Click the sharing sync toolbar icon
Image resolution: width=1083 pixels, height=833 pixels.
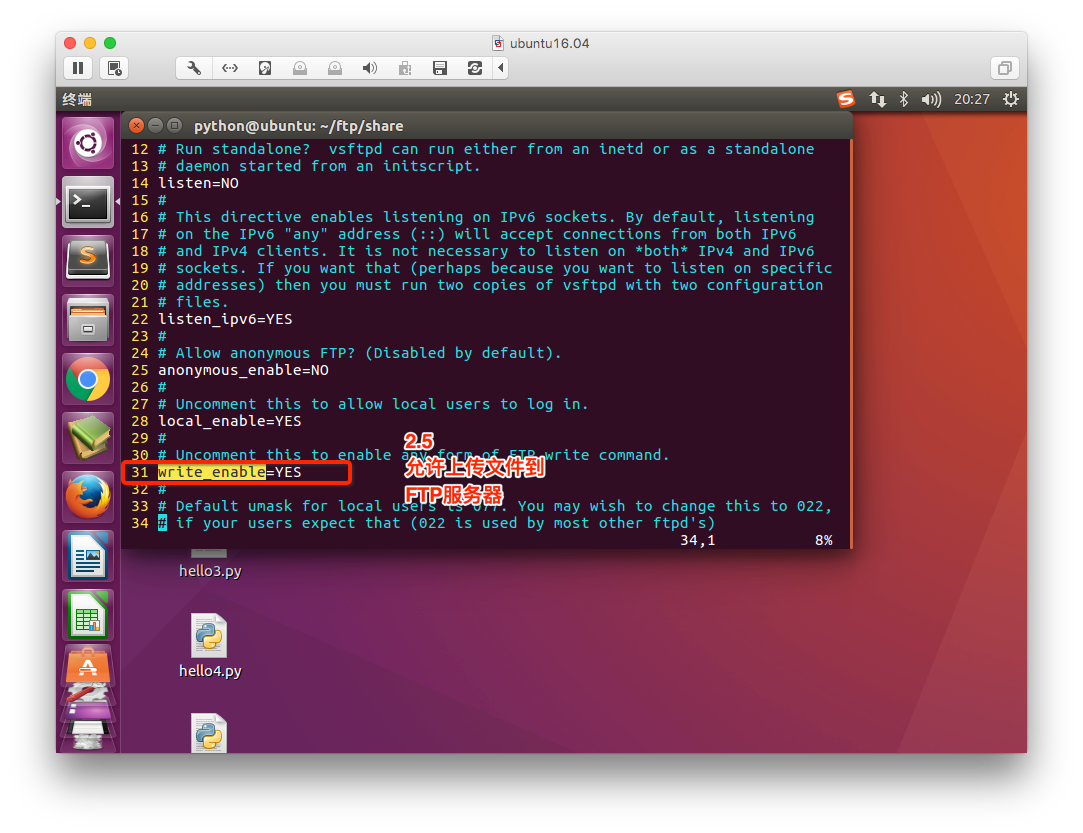tap(475, 68)
